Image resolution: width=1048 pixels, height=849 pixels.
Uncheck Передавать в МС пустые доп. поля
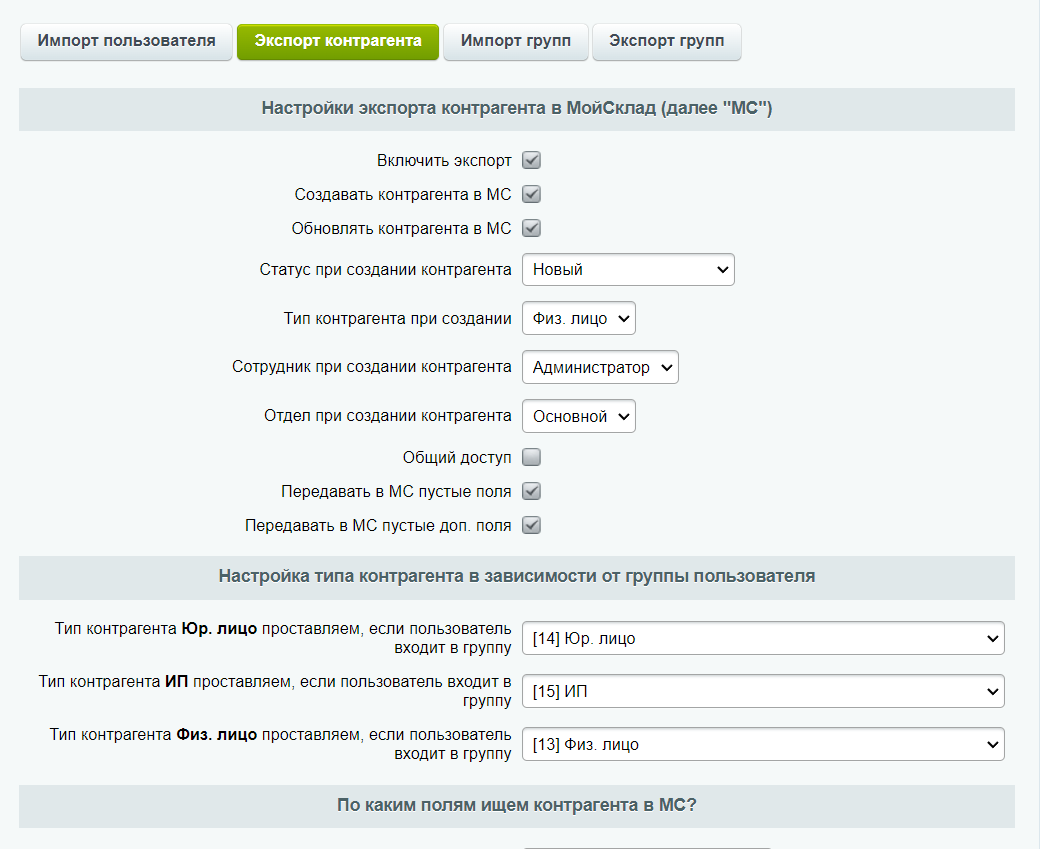point(531,525)
